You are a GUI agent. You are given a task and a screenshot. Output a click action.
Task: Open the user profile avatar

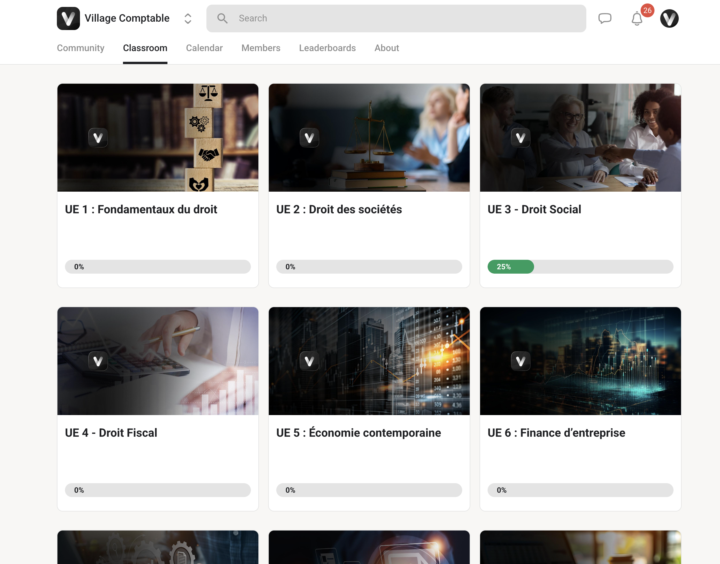coord(669,19)
